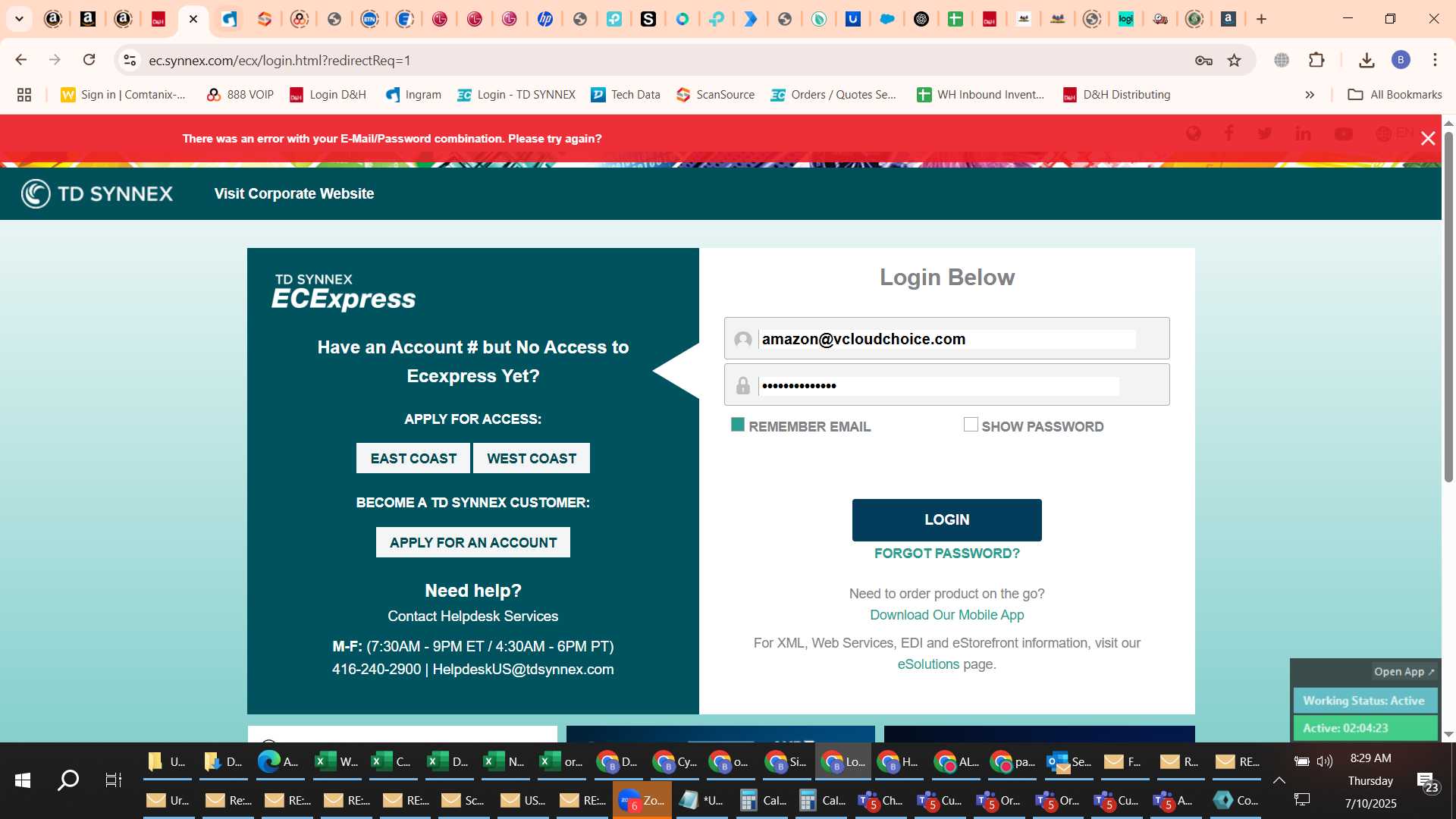This screenshot has width=1456, height=819.
Task: Click the user avatar icon in email field
Action: click(743, 339)
